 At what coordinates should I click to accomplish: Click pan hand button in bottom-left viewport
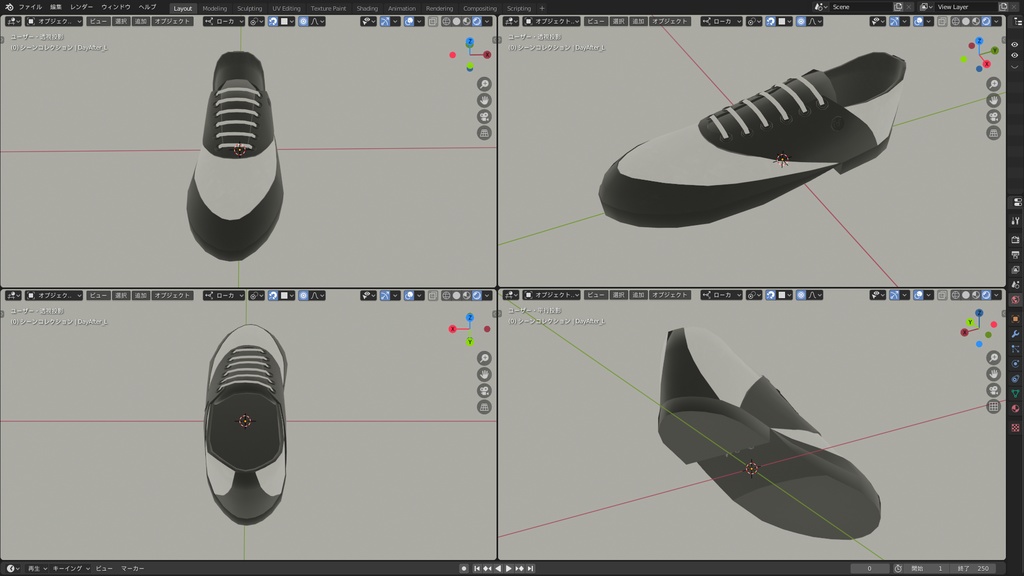pyautogui.click(x=484, y=374)
